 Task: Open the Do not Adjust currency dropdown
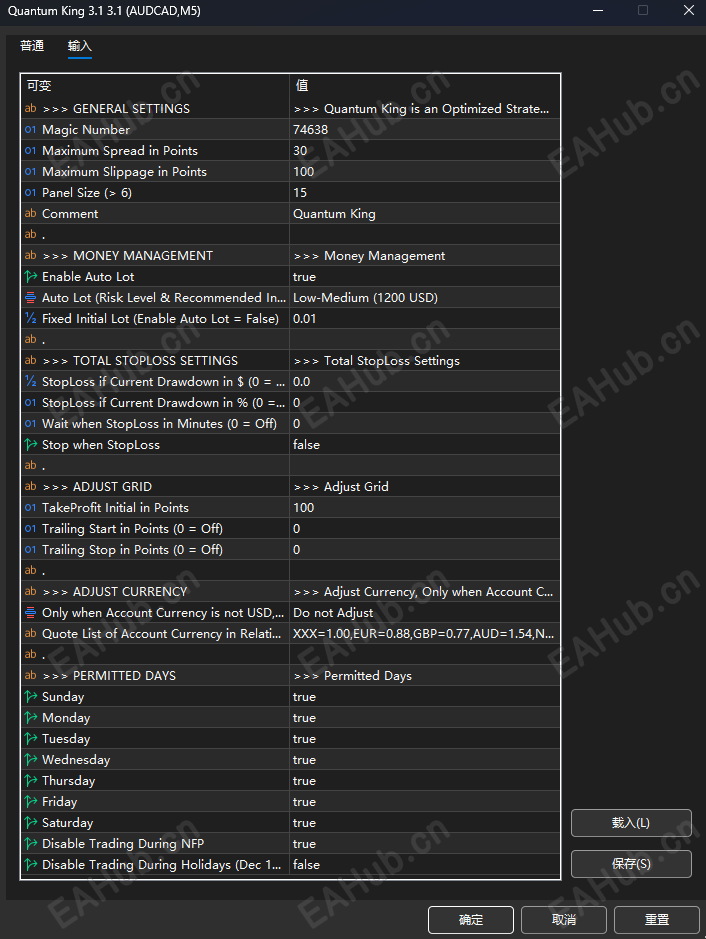click(425, 612)
